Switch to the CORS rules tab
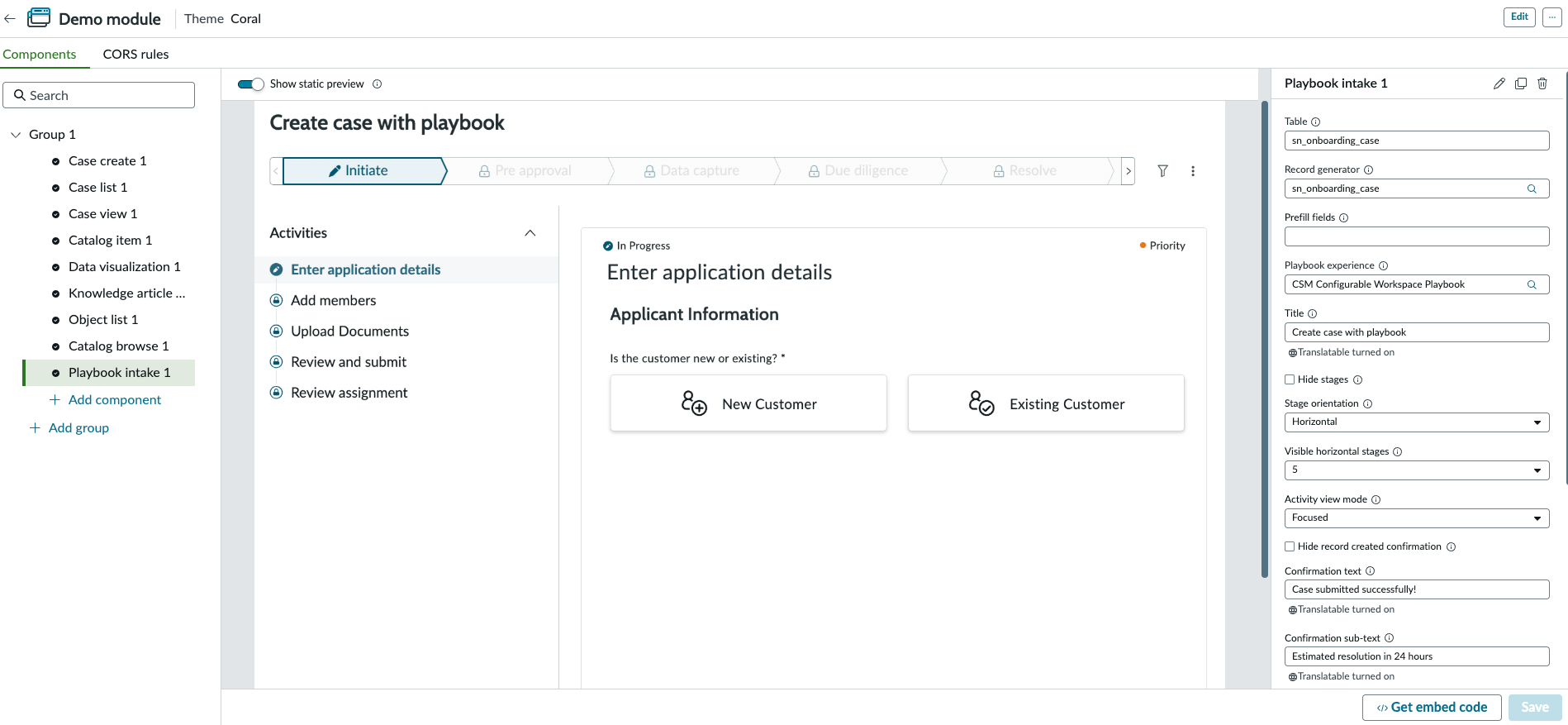1568x725 pixels. [135, 54]
